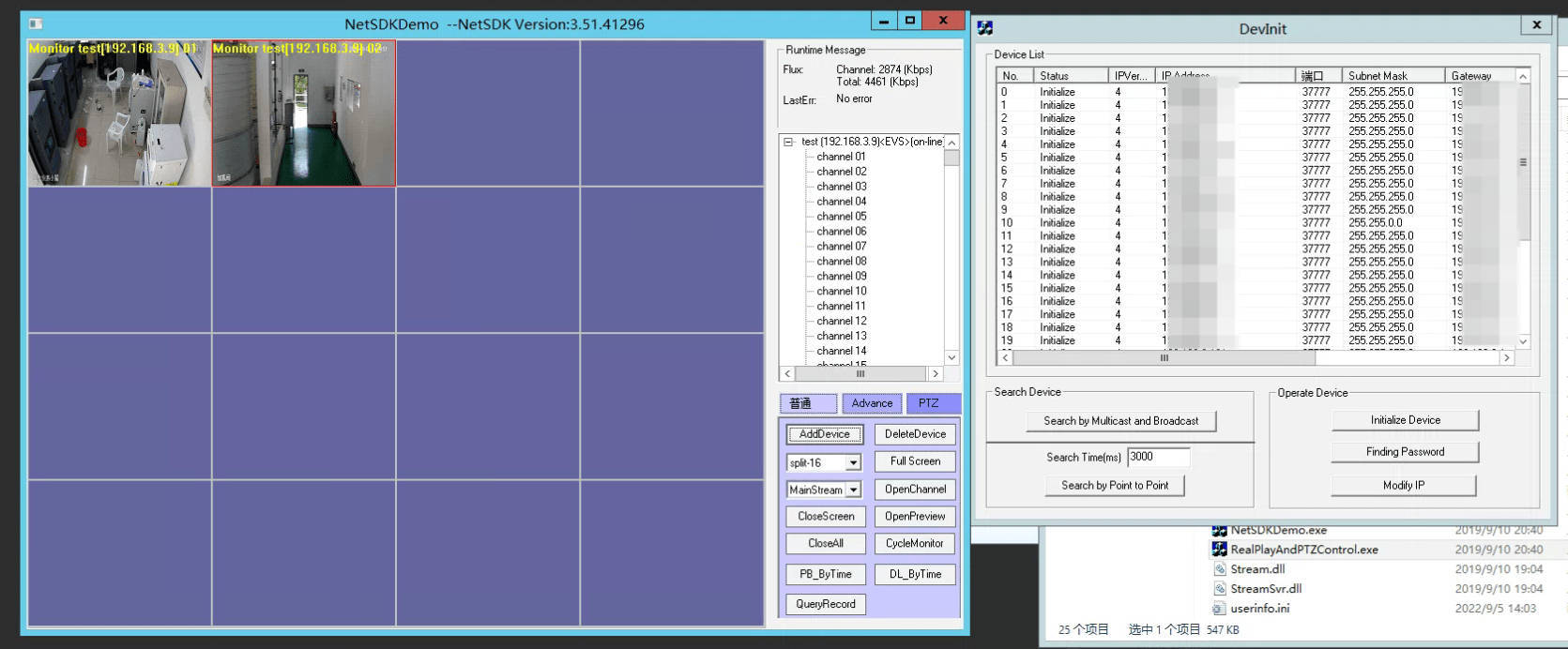The height and width of the screenshot is (649, 1568).
Task: Click the Device List scroll-down arrow
Action: 1523,341
